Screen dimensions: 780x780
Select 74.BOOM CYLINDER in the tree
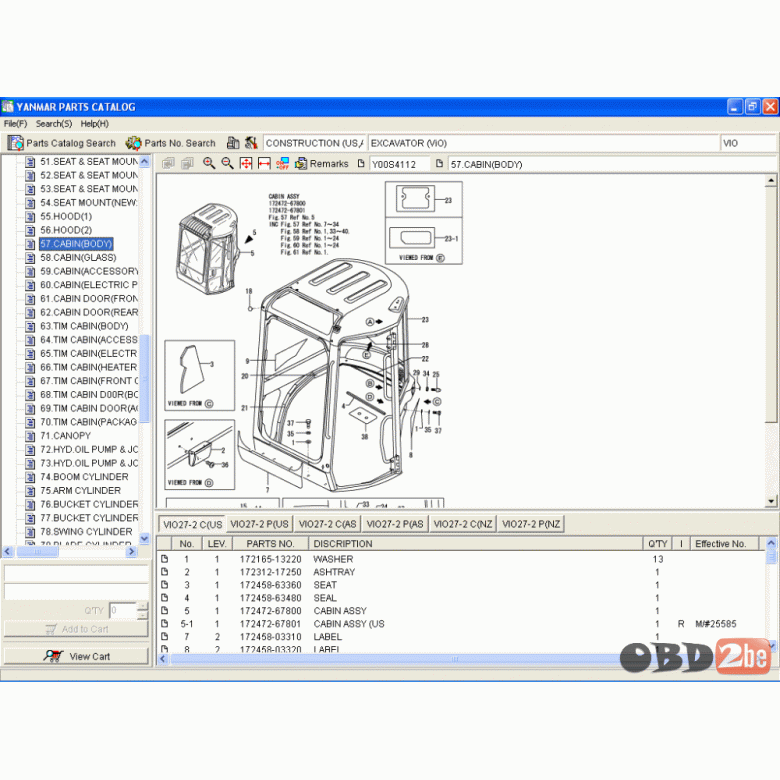coord(84,477)
